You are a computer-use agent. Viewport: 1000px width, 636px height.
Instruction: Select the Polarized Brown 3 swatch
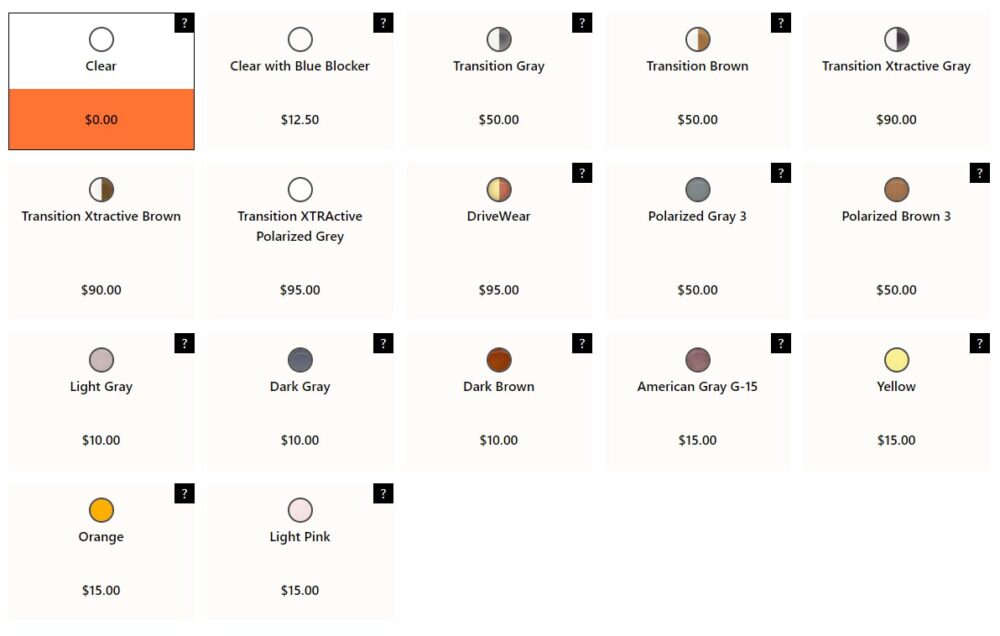tap(896, 189)
